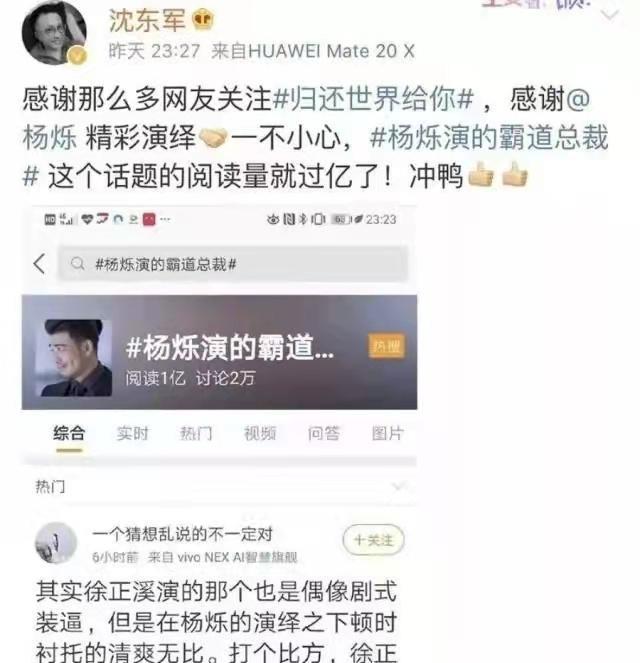This screenshot has width=640, height=663.
Task: Open the 图片 tab
Action: tap(388, 433)
